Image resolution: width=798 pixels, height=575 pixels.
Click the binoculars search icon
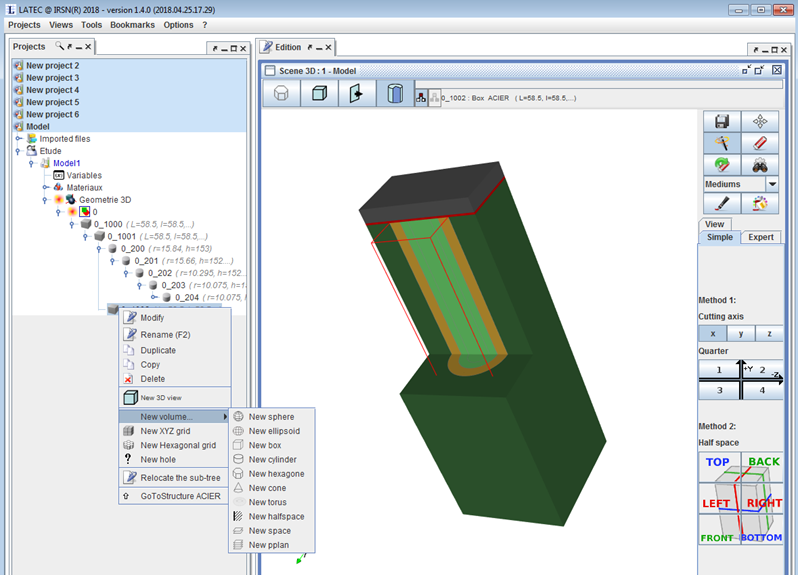[x=760, y=165]
